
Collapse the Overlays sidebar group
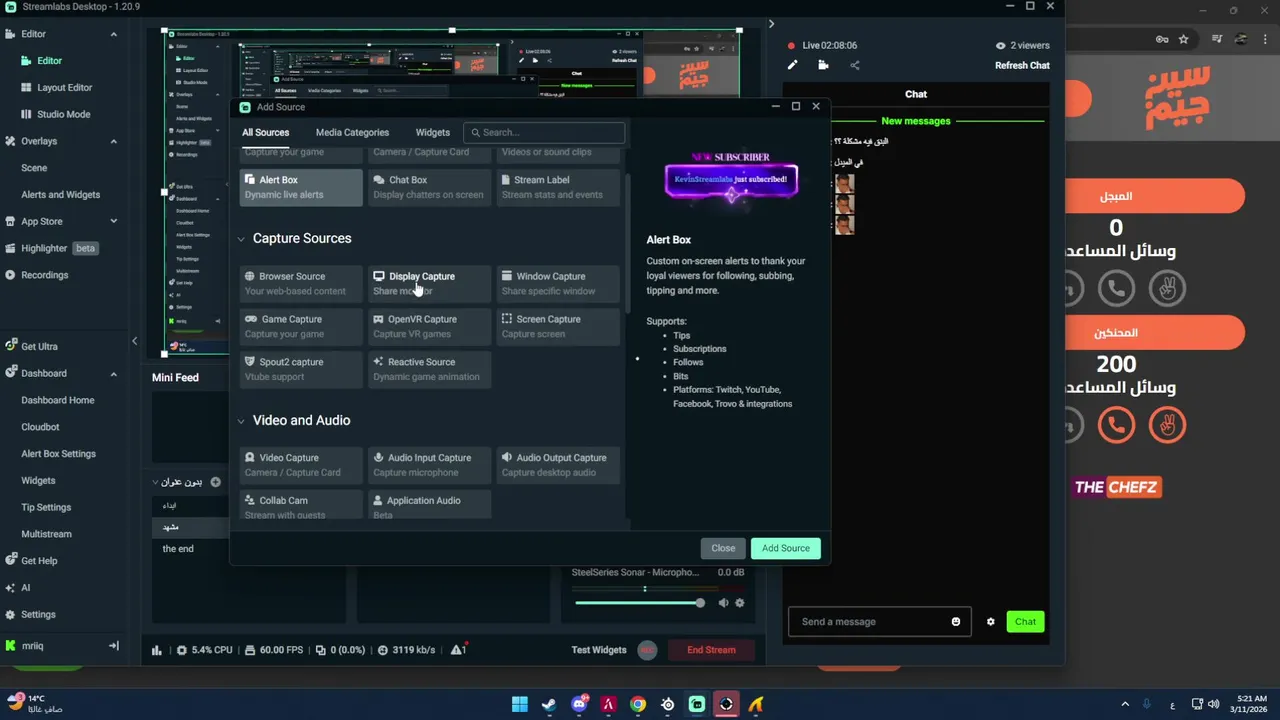click(113, 141)
